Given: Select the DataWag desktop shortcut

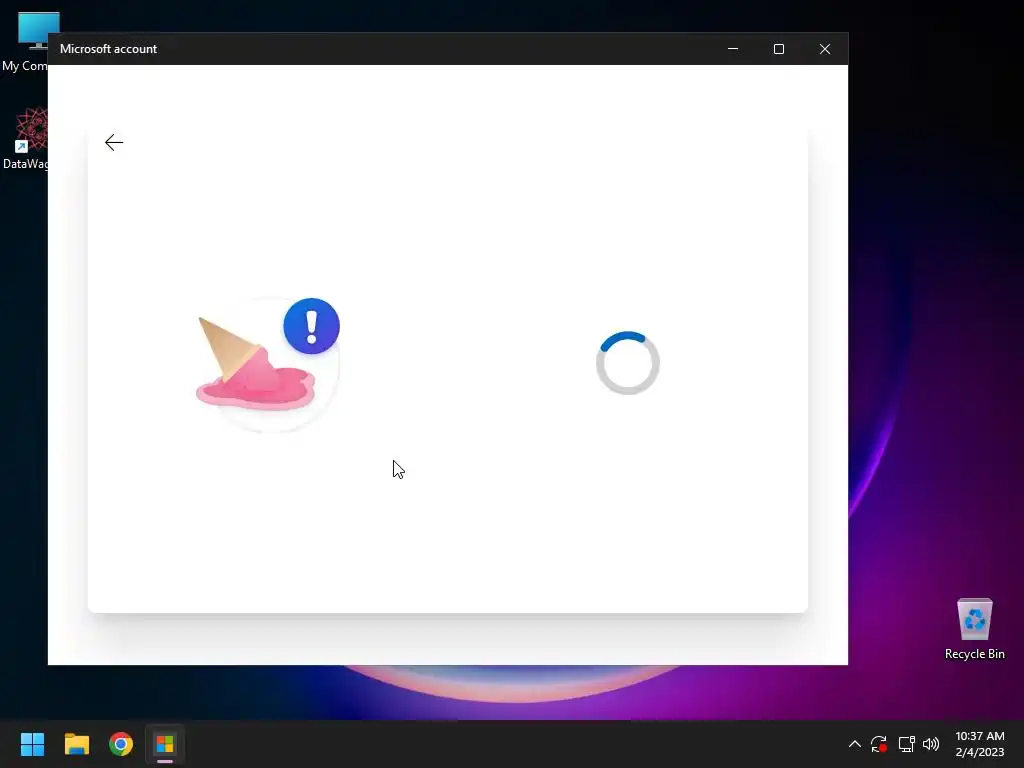Looking at the screenshot, I should click(25, 138).
